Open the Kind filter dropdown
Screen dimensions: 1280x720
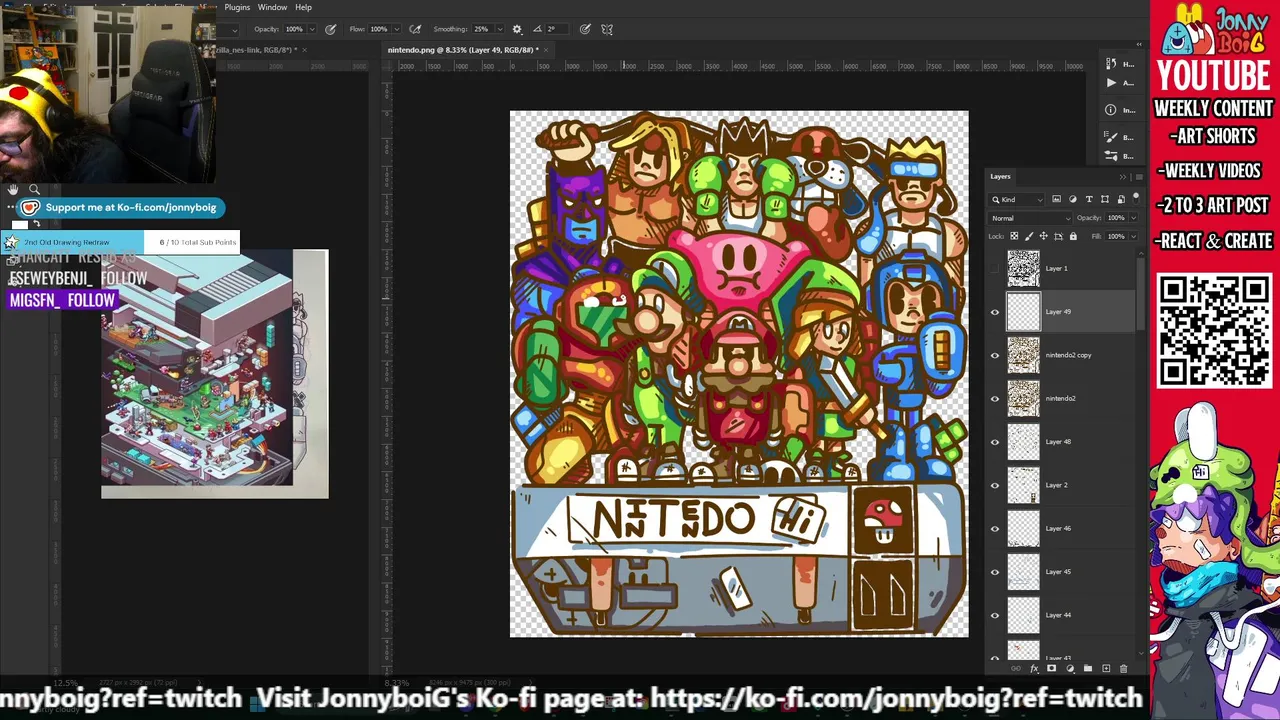(x=1018, y=199)
